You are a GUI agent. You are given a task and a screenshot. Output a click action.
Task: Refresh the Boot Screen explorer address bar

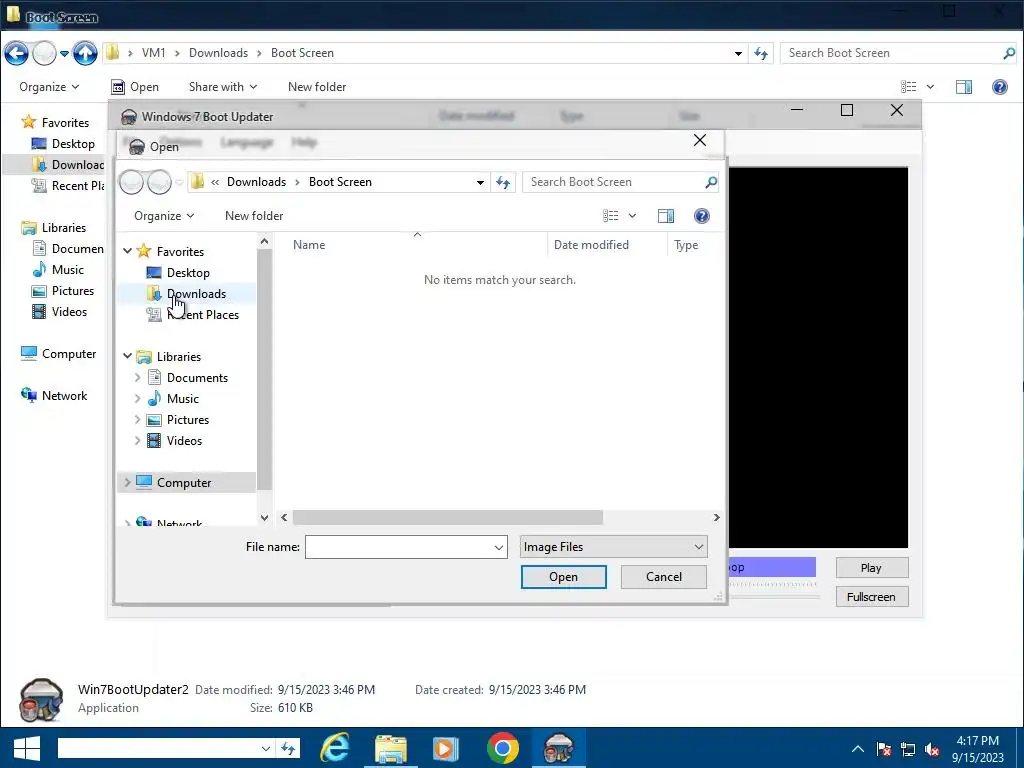click(761, 54)
